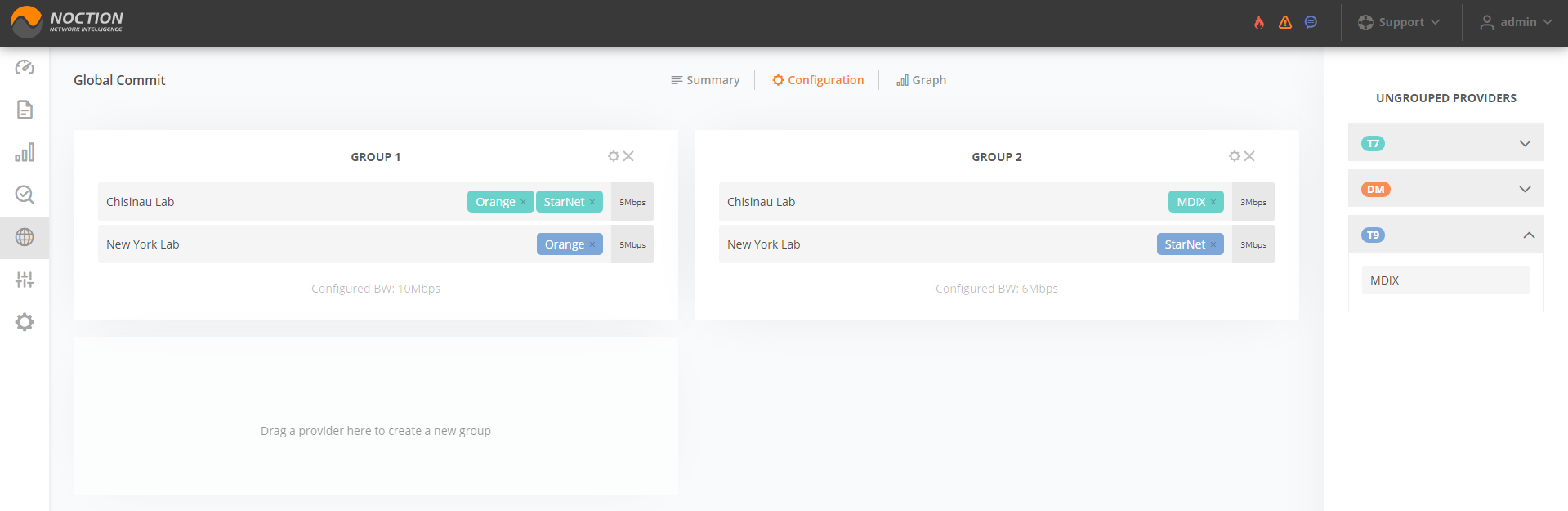The width and height of the screenshot is (1568, 511).
Task: Delete Group 2 with its X icon
Action: click(1249, 156)
